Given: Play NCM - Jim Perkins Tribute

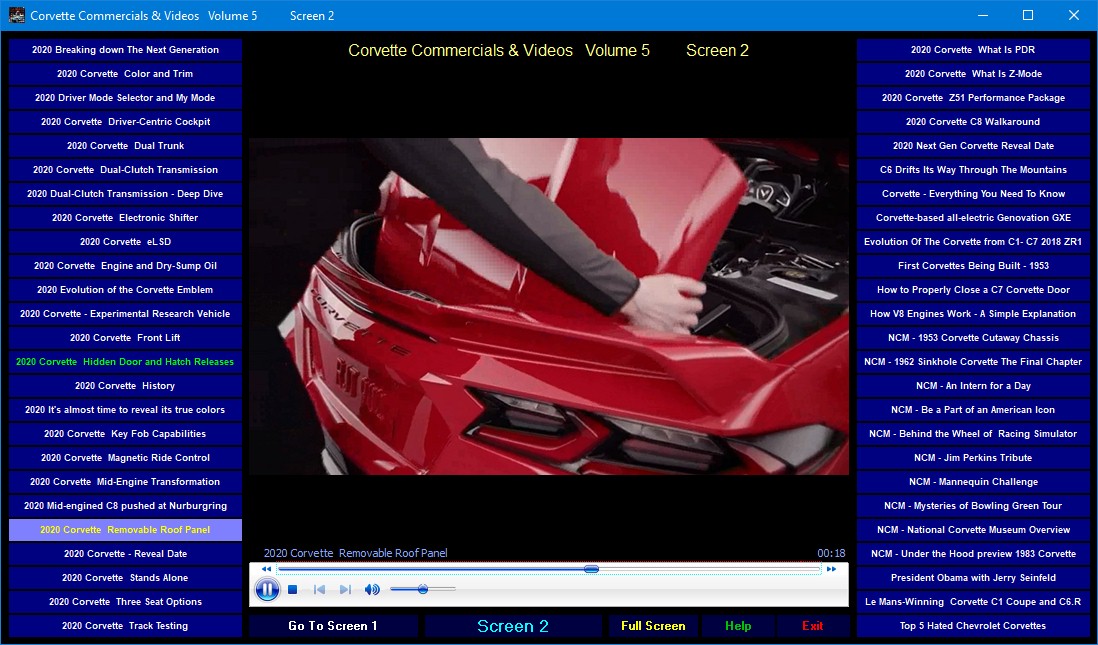Looking at the screenshot, I should [x=973, y=458].
